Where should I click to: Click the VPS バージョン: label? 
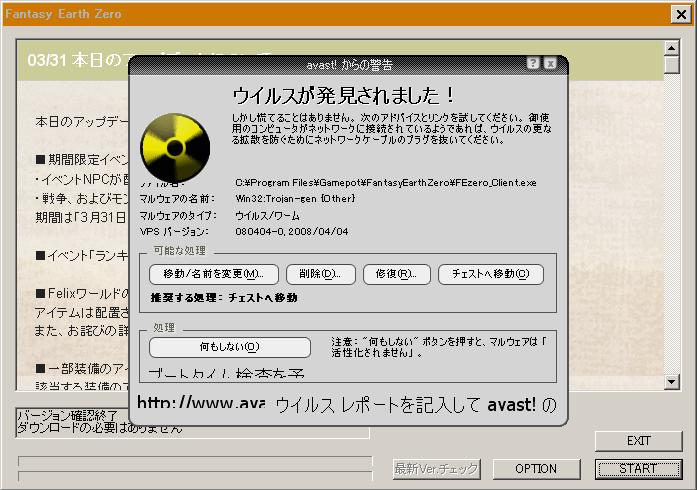[174, 232]
